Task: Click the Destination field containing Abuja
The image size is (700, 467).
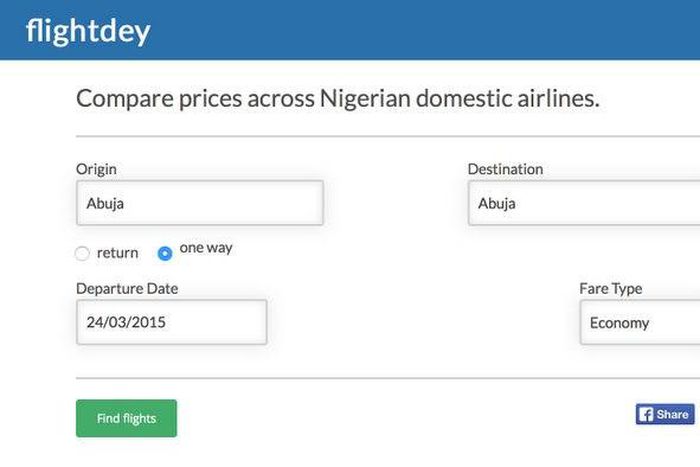Action: [583, 203]
